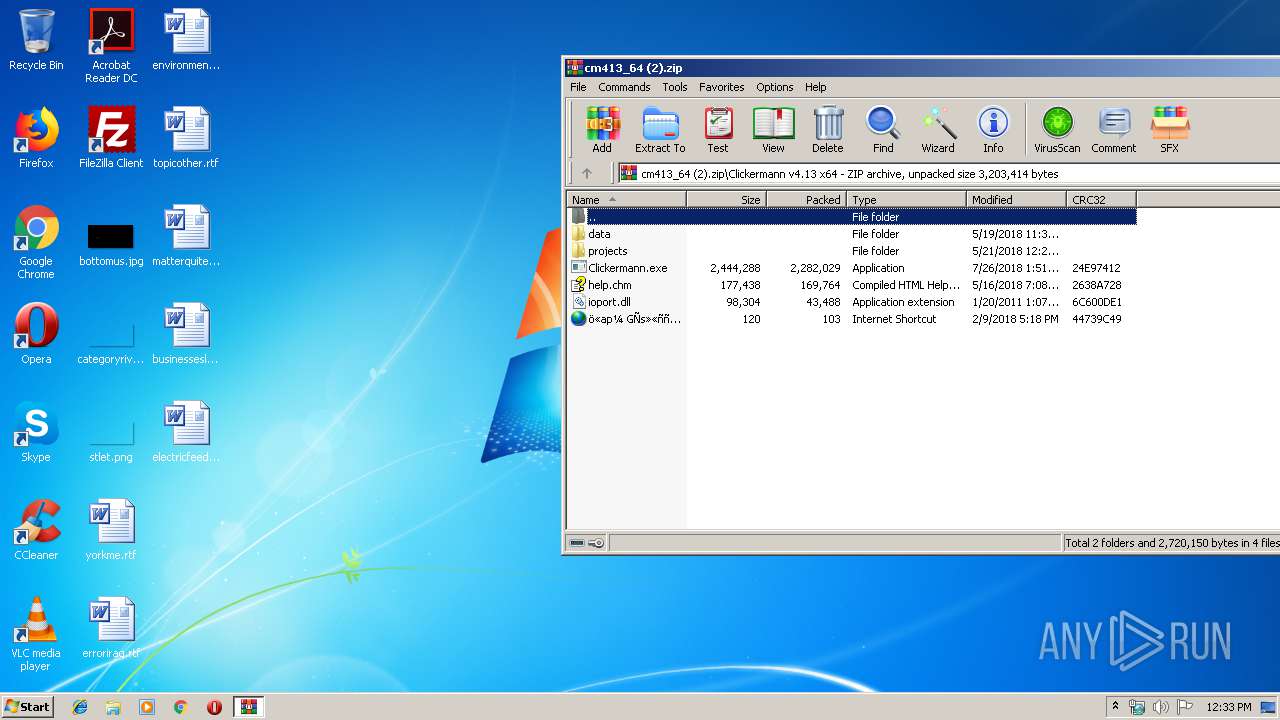The image size is (1280, 720).
Task: Go up one folder level arrow
Action: [x=587, y=173]
